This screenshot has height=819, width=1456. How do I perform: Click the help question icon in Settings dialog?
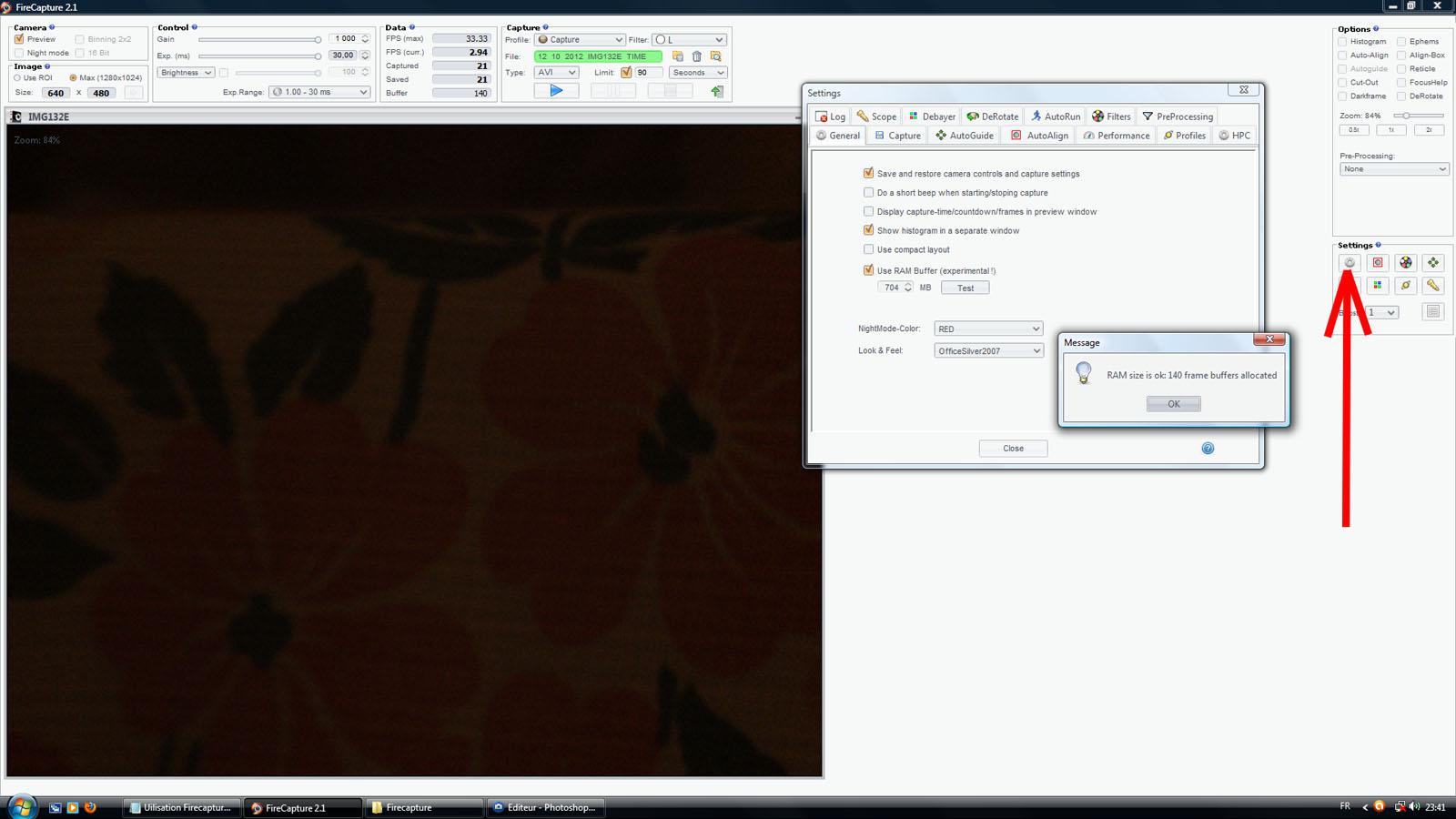1208,448
